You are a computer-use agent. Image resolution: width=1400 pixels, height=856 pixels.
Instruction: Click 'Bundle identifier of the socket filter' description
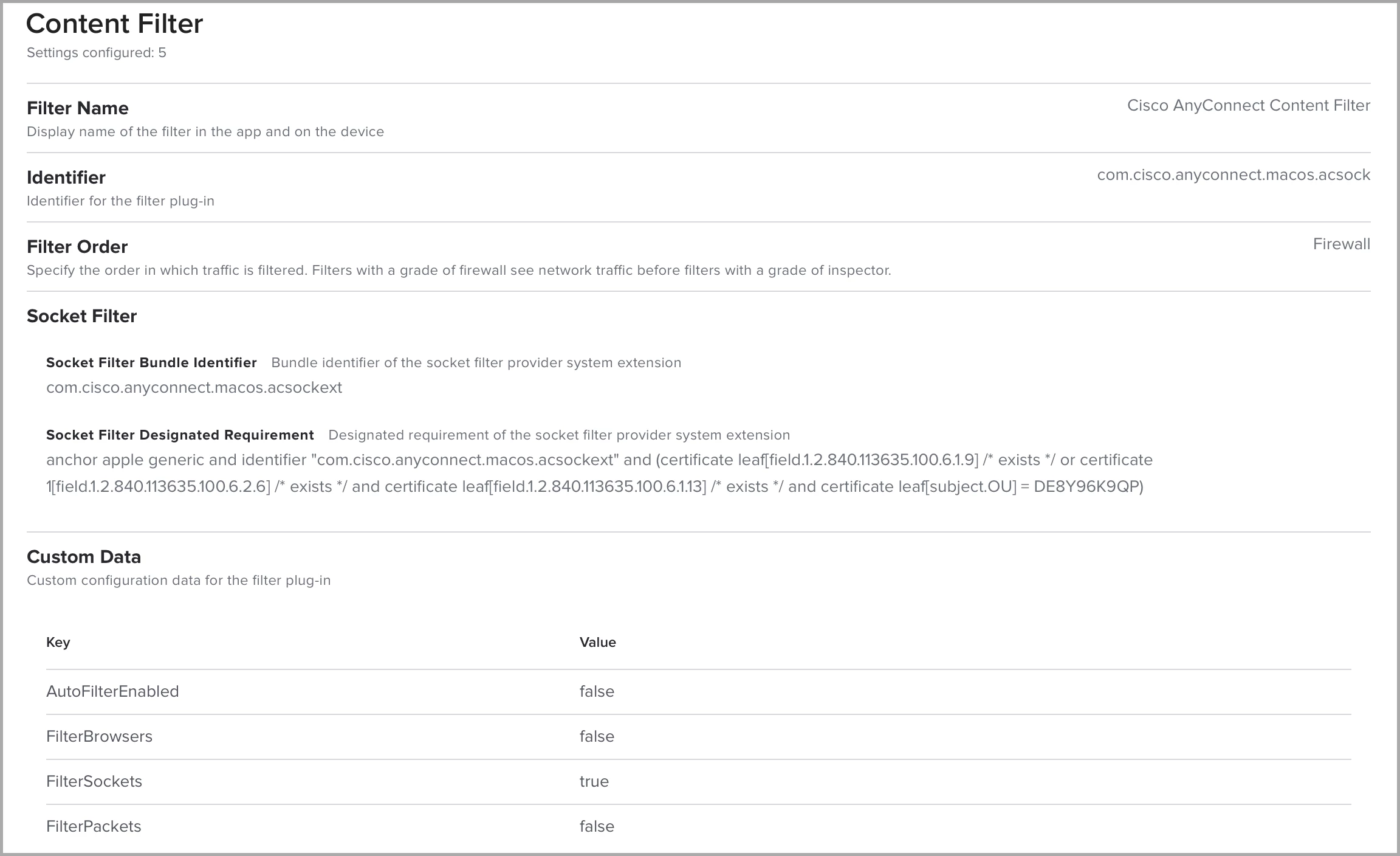pyautogui.click(x=476, y=363)
